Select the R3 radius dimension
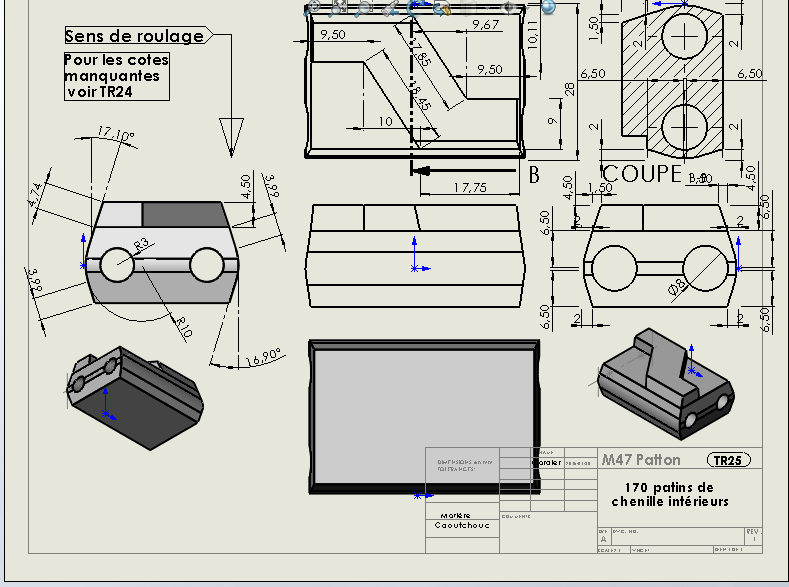 pos(142,244)
